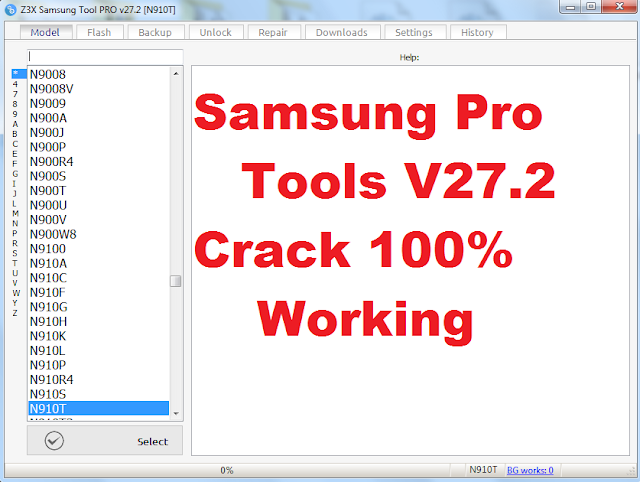The image size is (640, 482).
Task: Filter models by index letter B
Action: coord(15,134)
